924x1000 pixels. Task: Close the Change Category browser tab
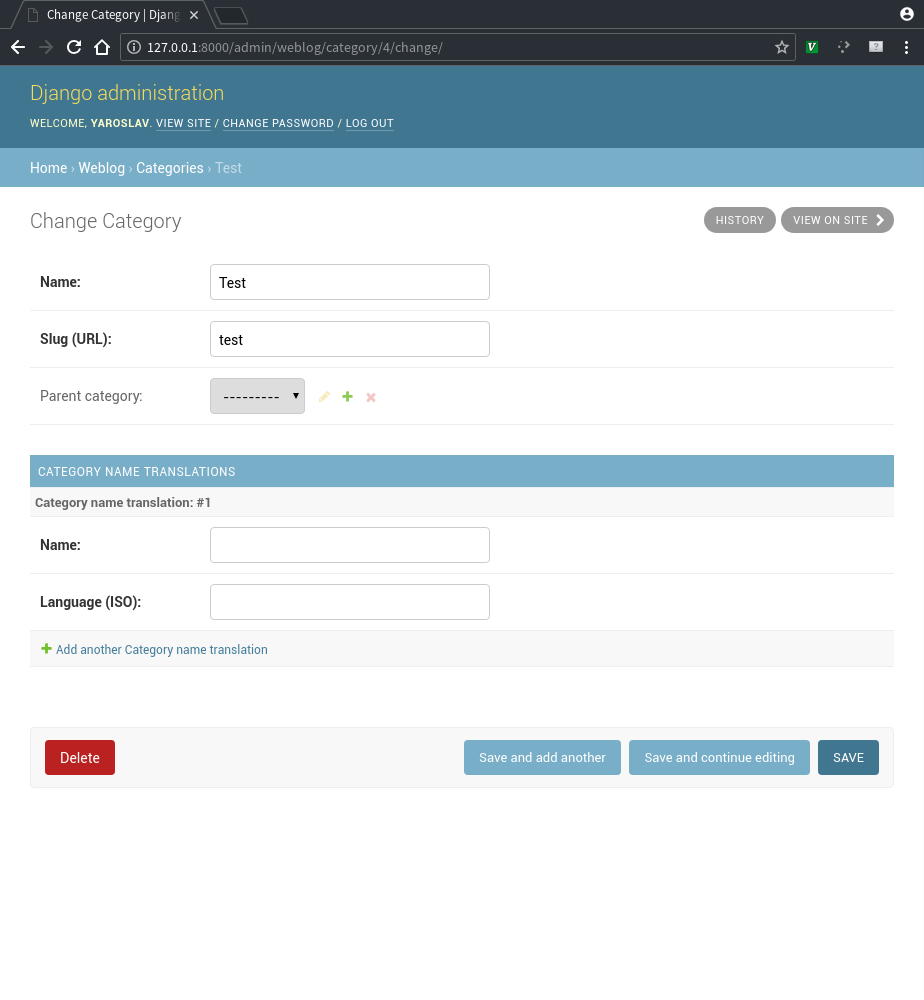click(194, 15)
